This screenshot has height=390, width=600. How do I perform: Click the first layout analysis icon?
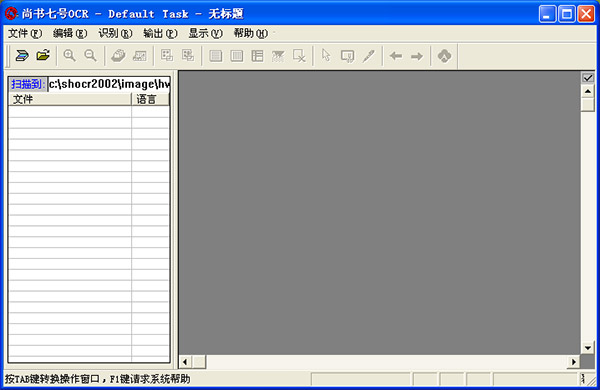[167, 56]
